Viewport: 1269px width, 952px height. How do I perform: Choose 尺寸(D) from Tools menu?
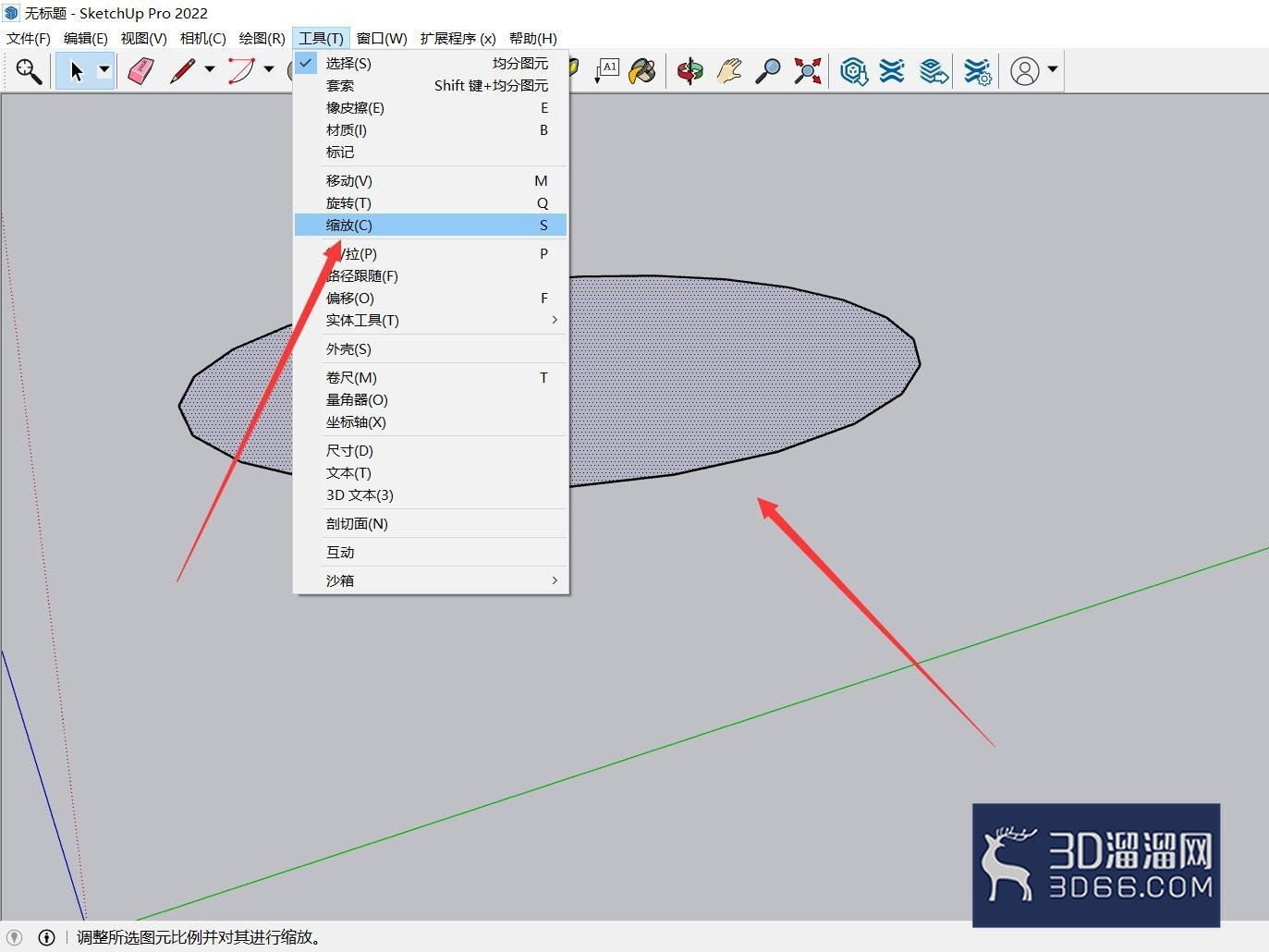(x=431, y=450)
